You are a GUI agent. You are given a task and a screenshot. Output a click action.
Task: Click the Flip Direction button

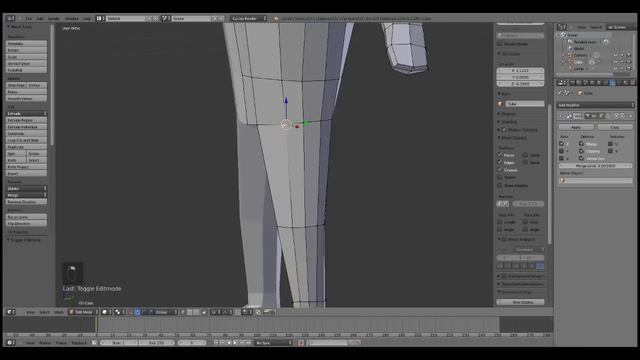pos(27,224)
